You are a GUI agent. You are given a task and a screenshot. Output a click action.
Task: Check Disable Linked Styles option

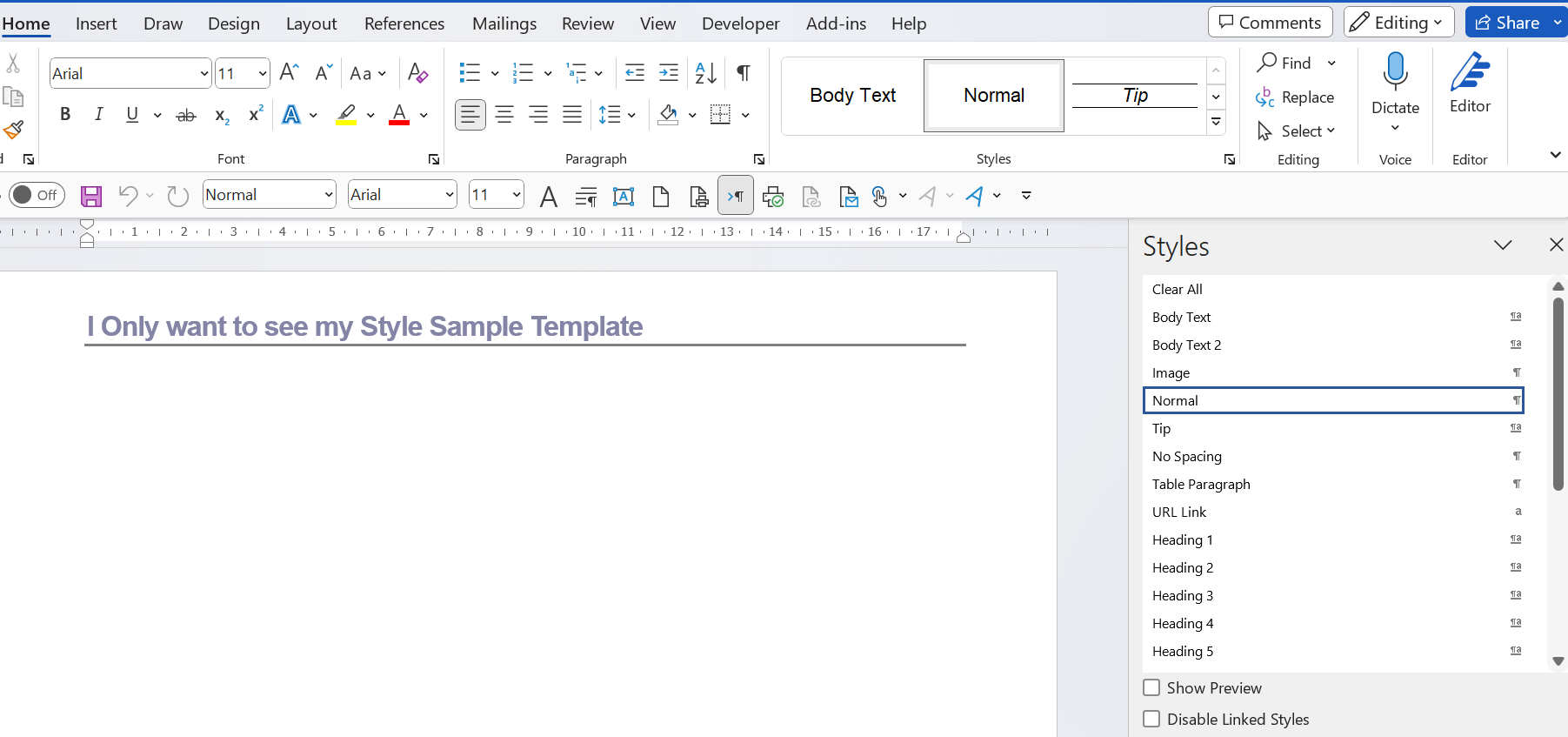coord(1151,719)
